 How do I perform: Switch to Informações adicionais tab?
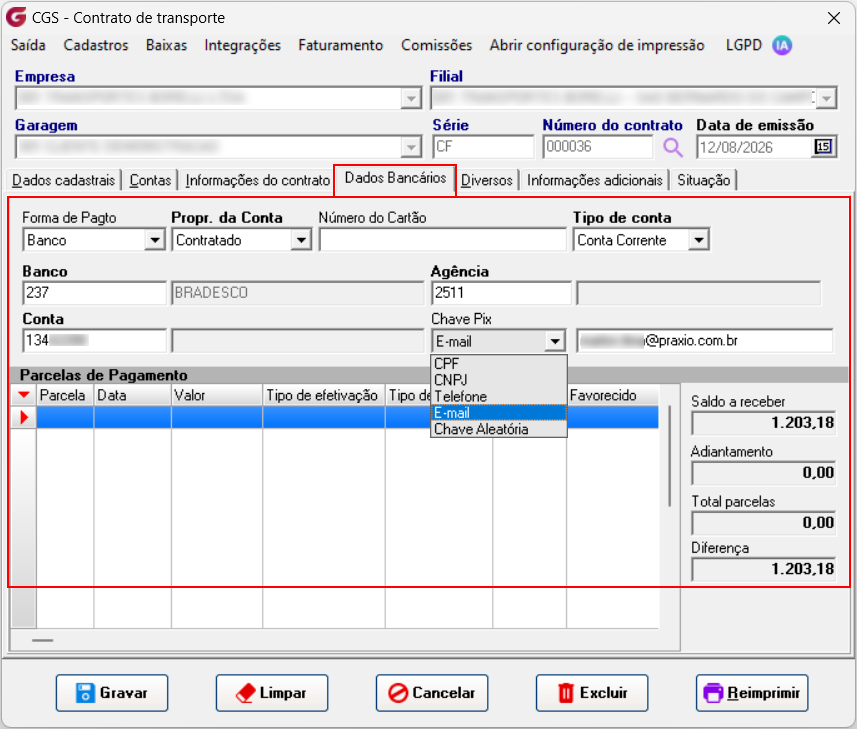click(595, 180)
